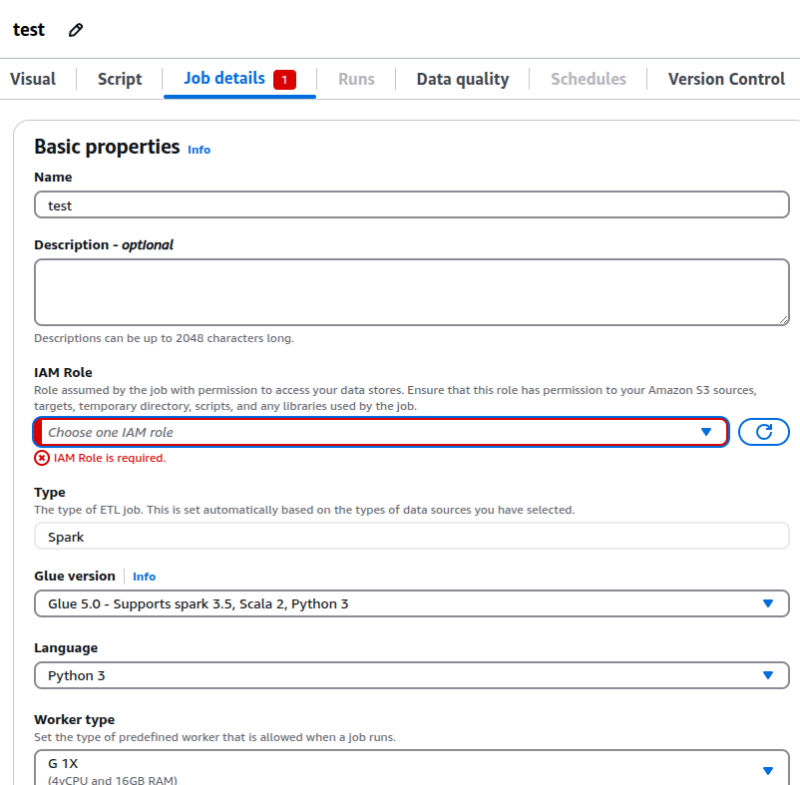Image resolution: width=800 pixels, height=785 pixels.
Task: Click the IAM Role required error icon
Action: click(x=41, y=458)
